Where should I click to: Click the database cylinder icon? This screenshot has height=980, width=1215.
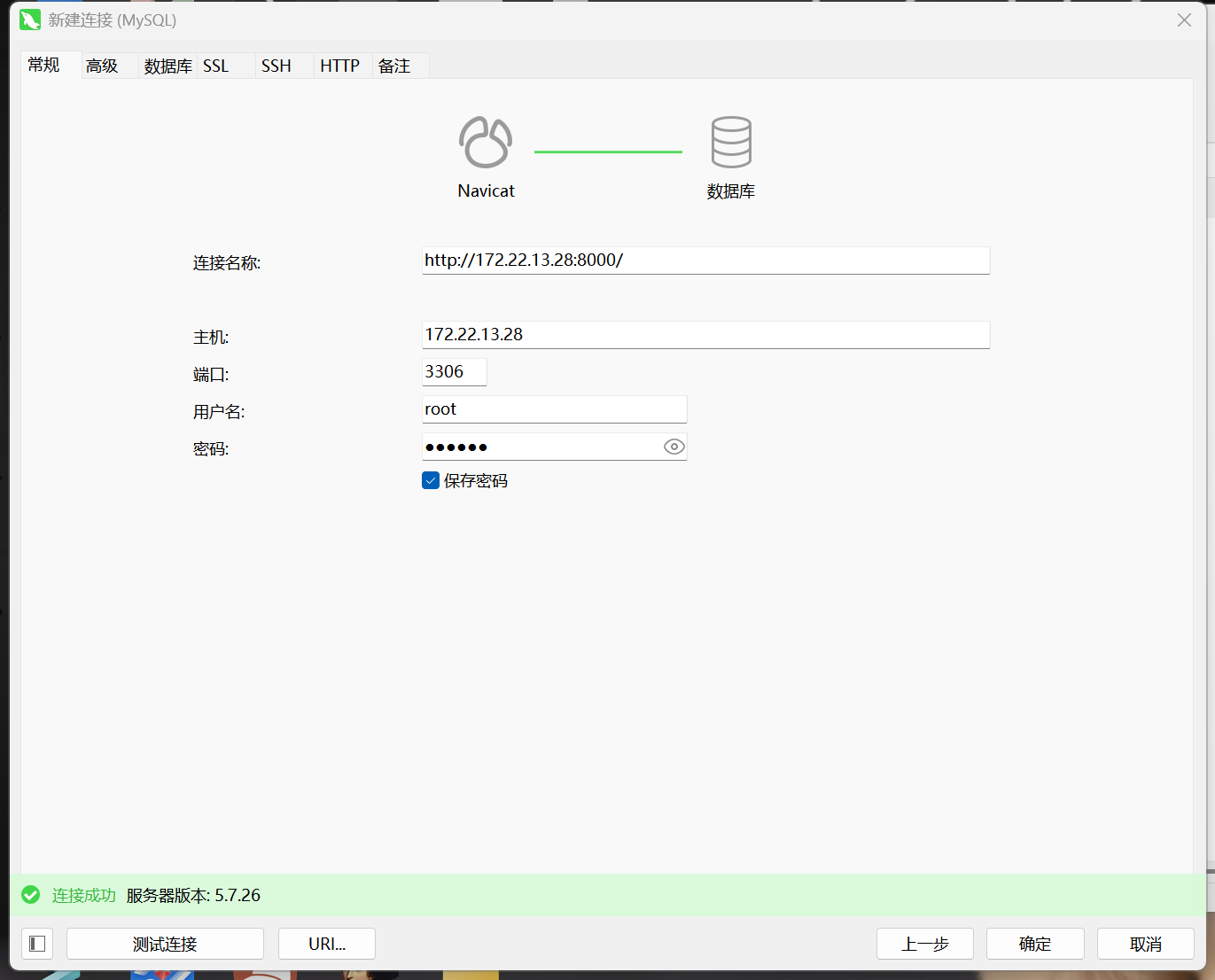731,142
